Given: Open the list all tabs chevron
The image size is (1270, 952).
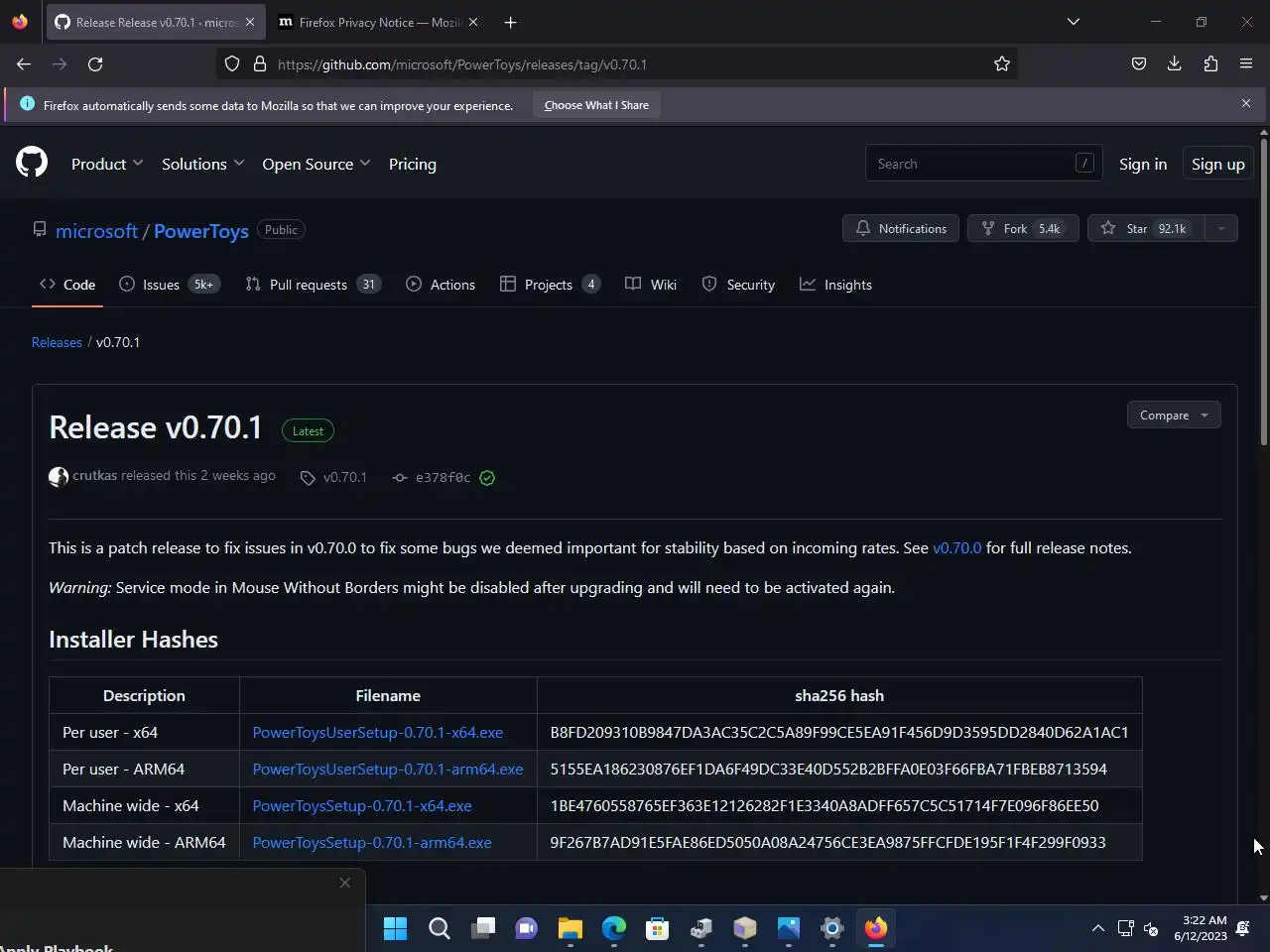Looking at the screenshot, I should point(1073,22).
